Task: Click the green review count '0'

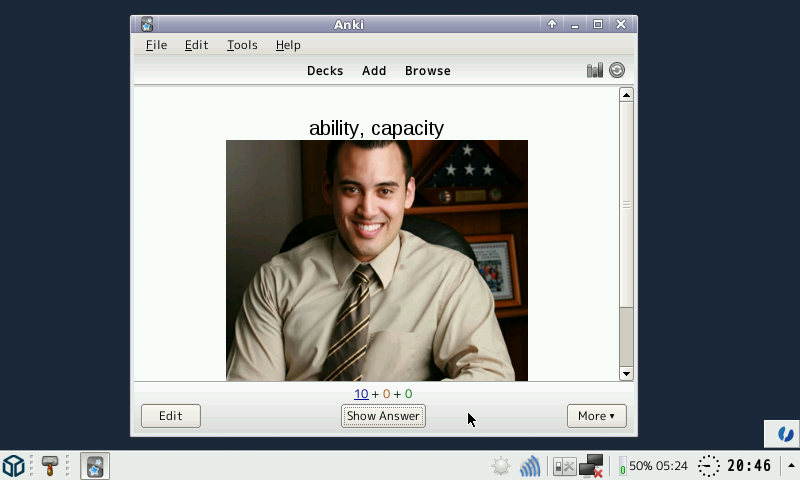Action: coord(408,394)
